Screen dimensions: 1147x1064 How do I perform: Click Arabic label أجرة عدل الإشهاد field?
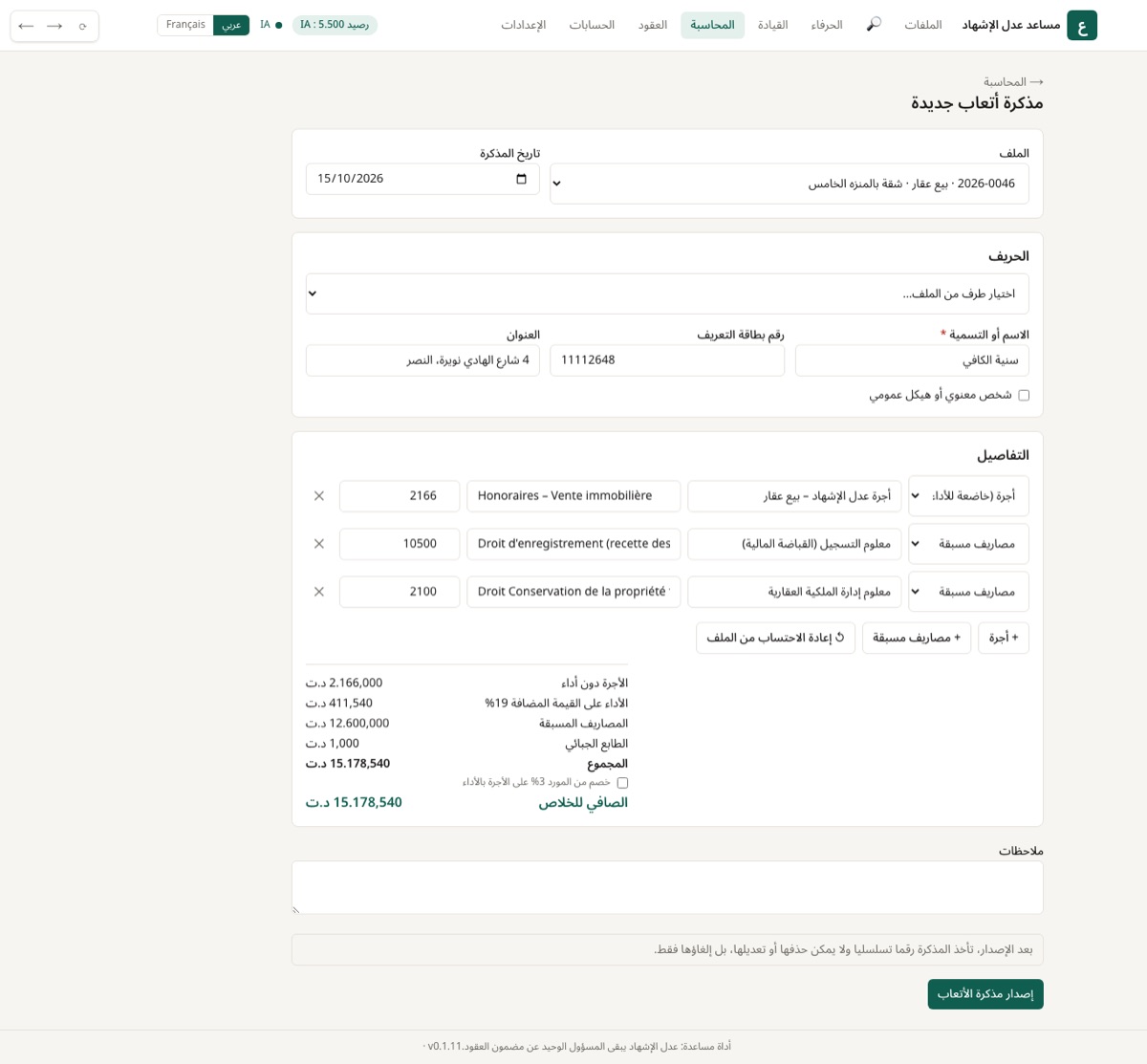[x=794, y=496]
